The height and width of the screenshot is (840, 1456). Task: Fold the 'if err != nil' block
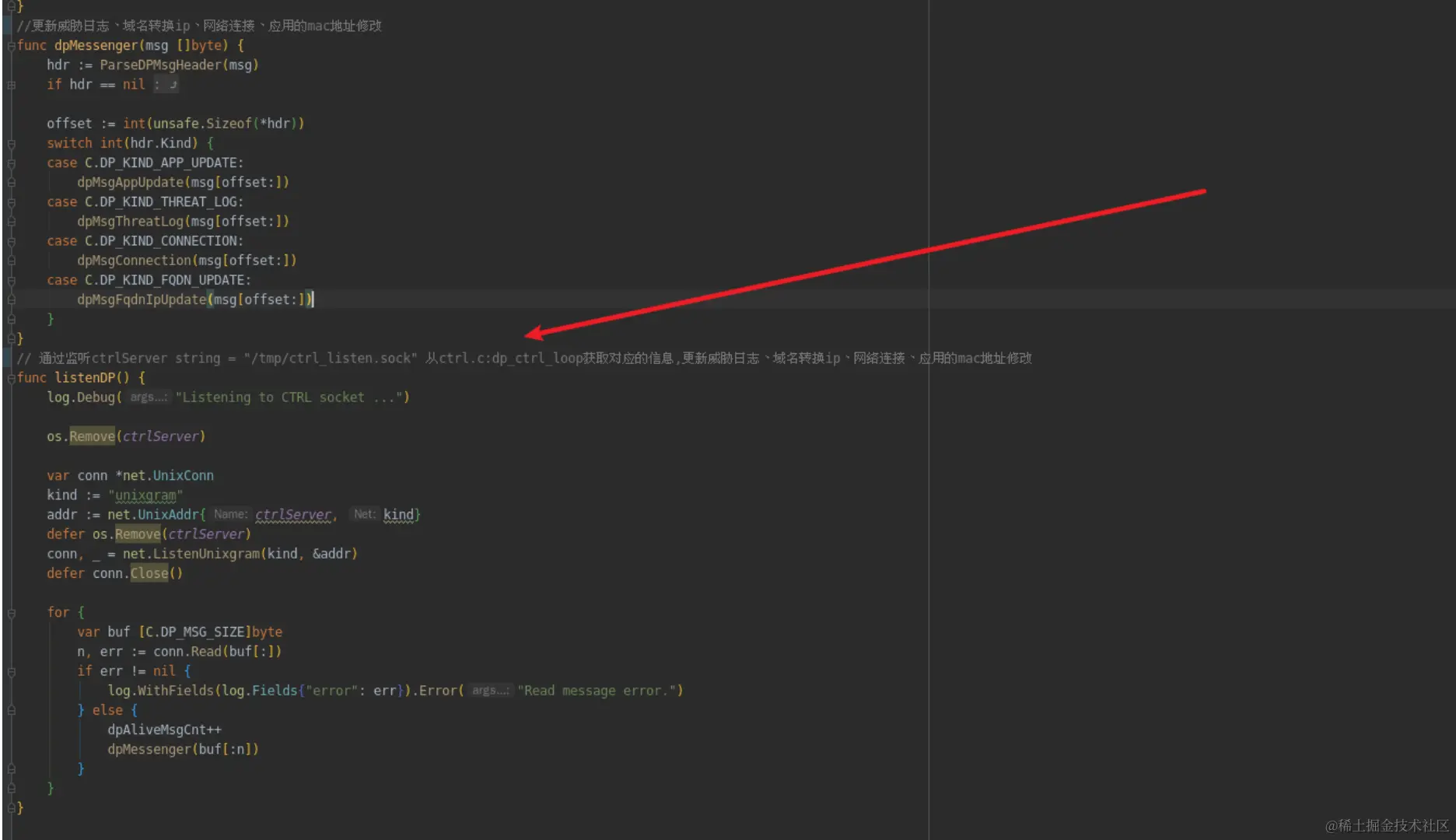point(11,671)
